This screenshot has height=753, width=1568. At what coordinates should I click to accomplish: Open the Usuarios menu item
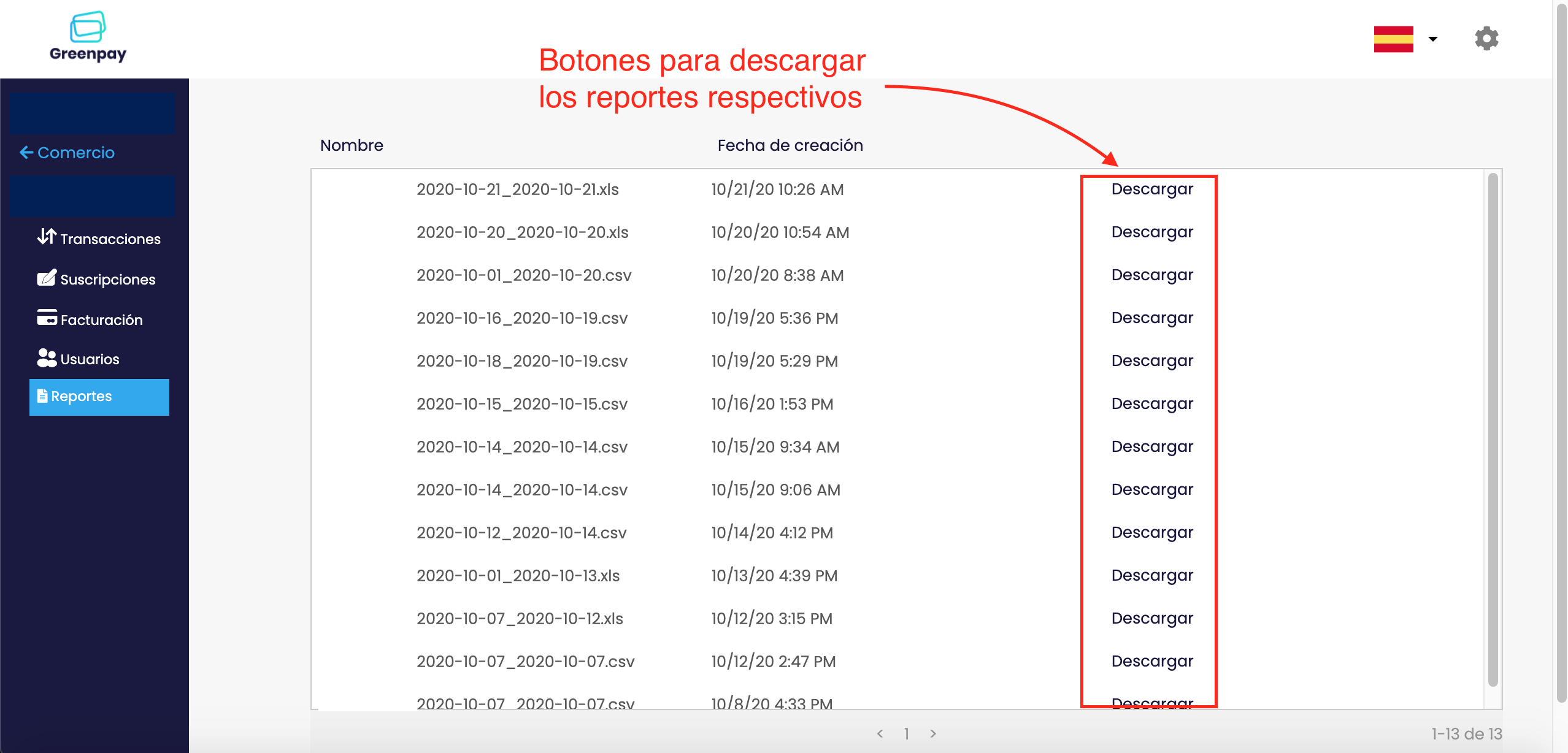pyautogui.click(x=90, y=359)
